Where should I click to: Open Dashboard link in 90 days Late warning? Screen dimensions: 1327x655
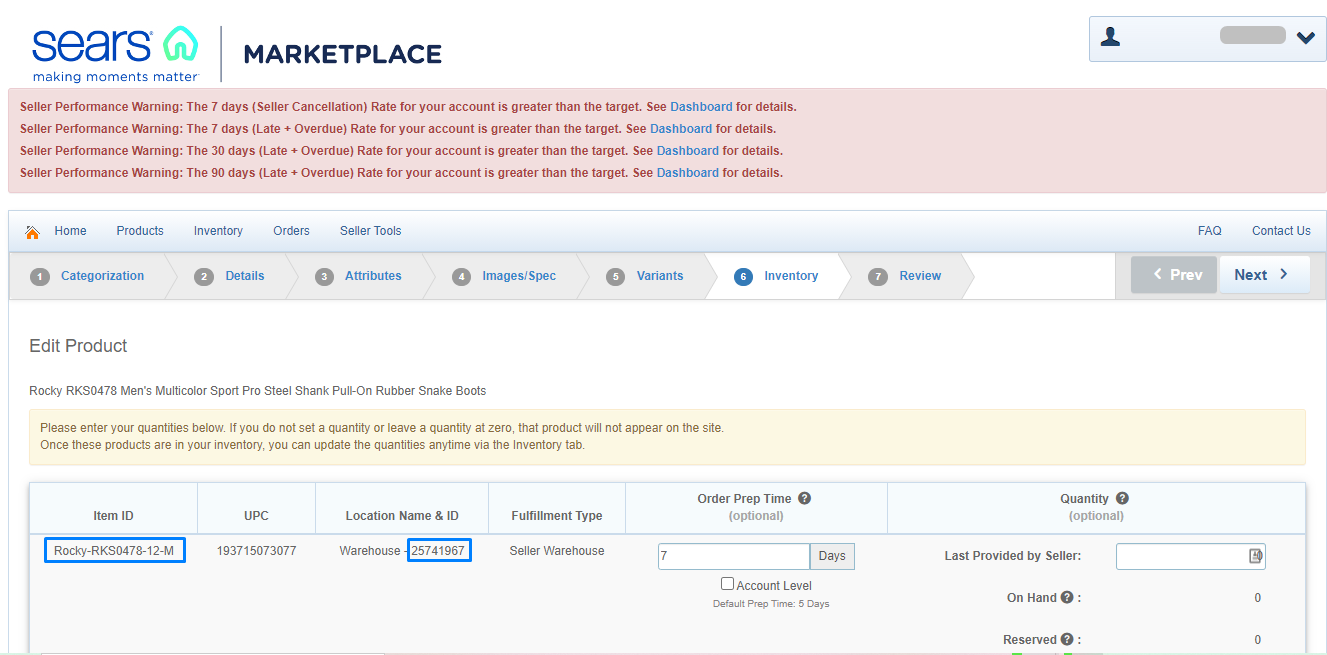click(x=688, y=173)
